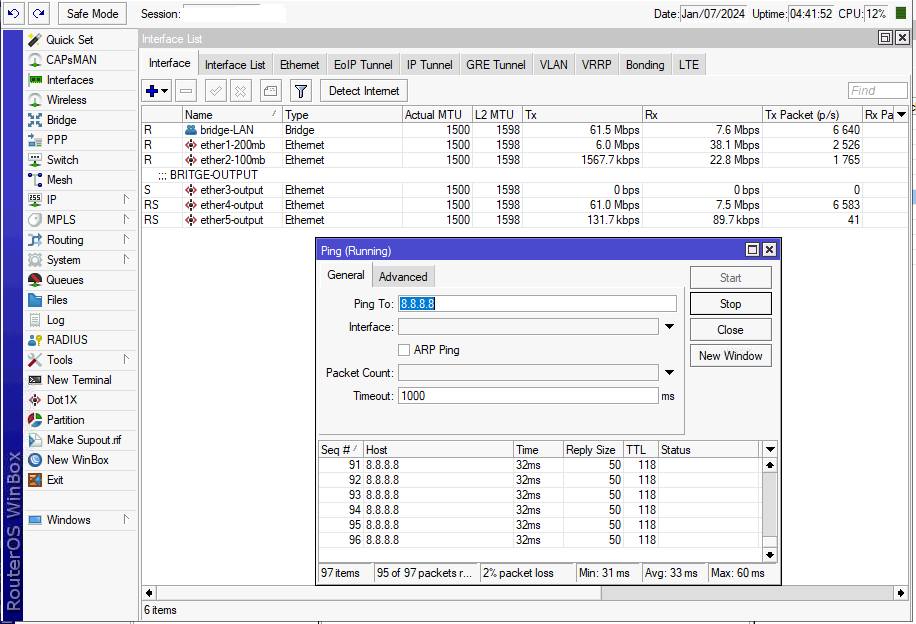Viewport: 916px width, 624px height.
Task: Open Dot1X in sidebar
Action: (x=61, y=400)
